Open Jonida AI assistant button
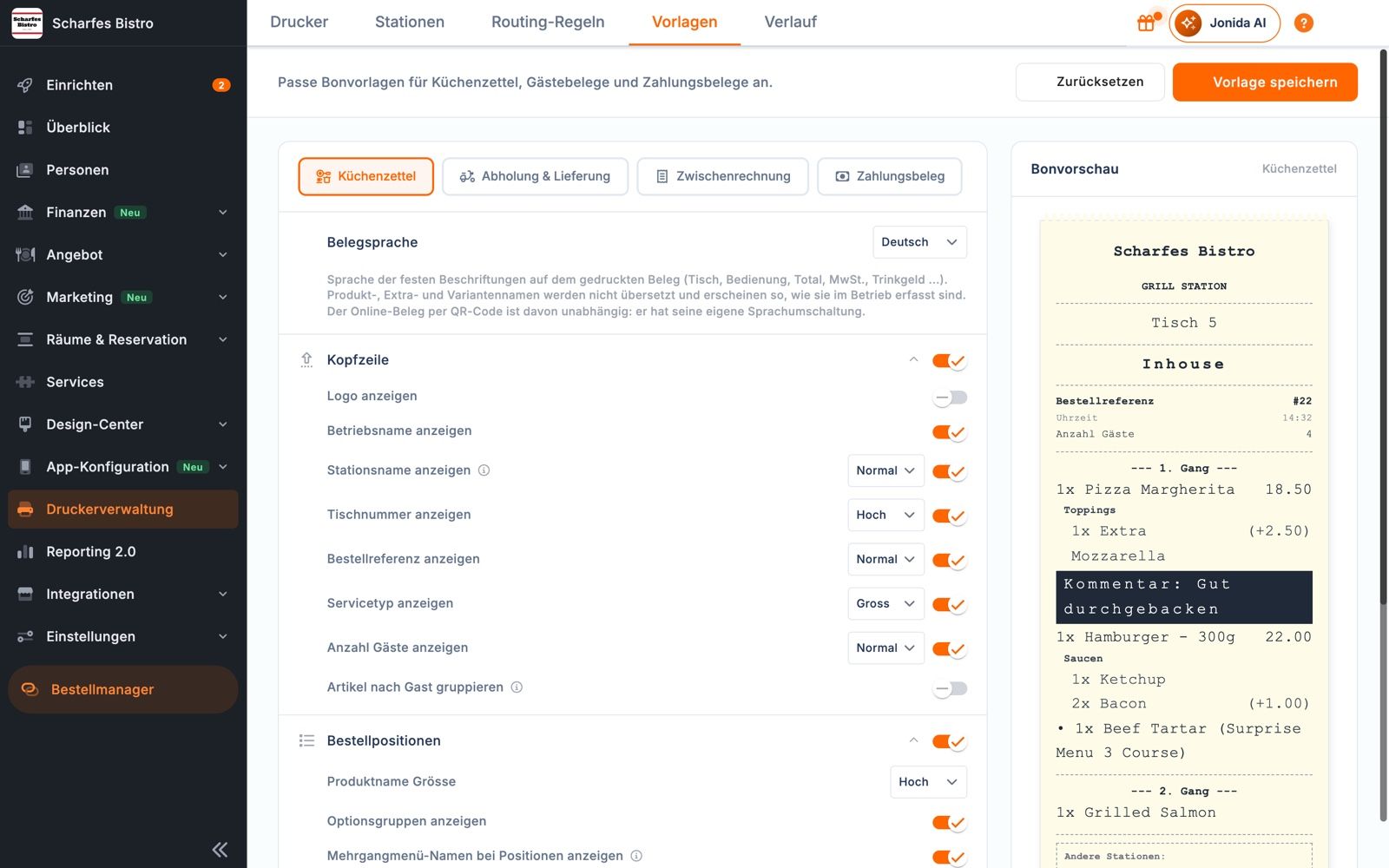The width and height of the screenshot is (1389, 868). pos(1224,23)
